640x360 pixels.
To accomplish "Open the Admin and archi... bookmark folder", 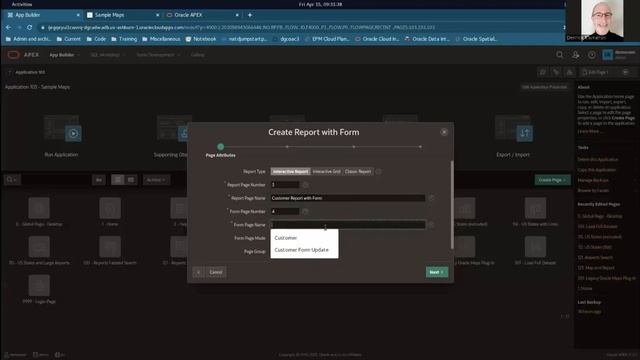I will click(28, 39).
